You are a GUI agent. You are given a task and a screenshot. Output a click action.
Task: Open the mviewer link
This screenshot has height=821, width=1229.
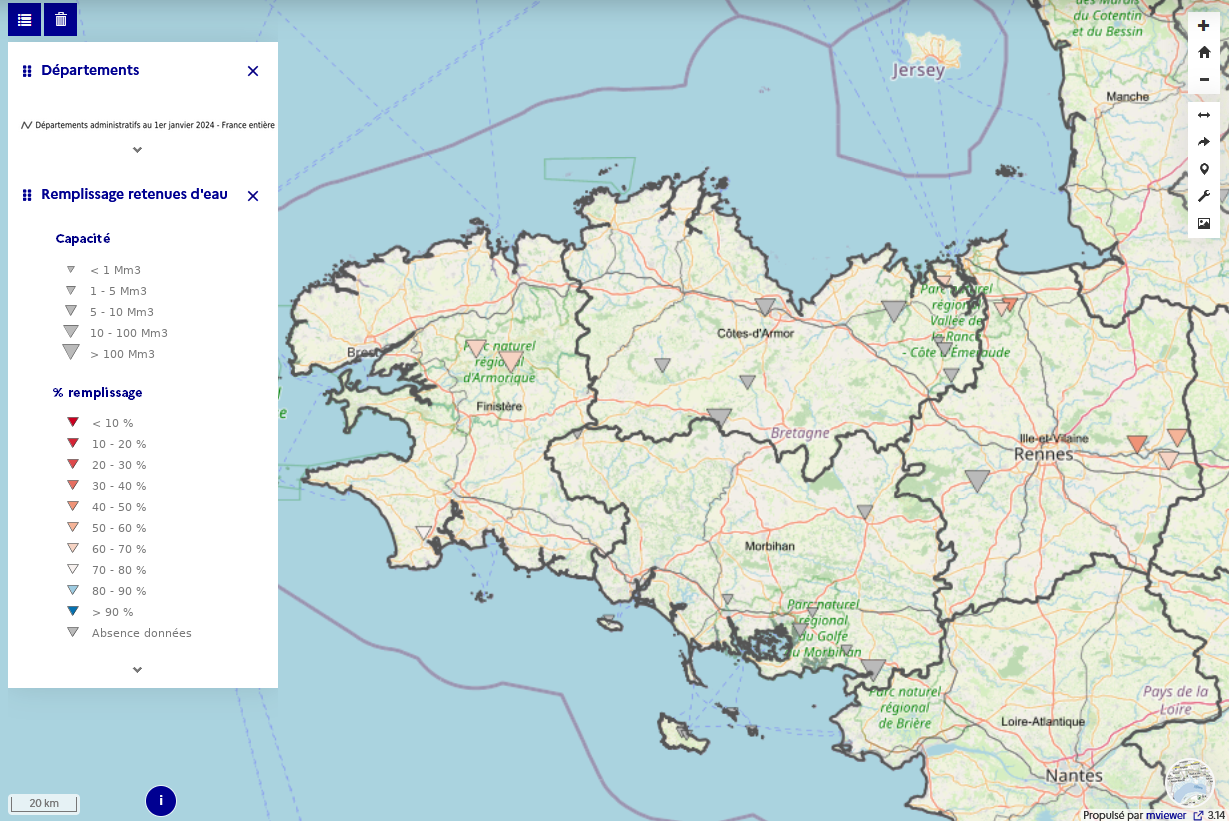(x=1166, y=815)
